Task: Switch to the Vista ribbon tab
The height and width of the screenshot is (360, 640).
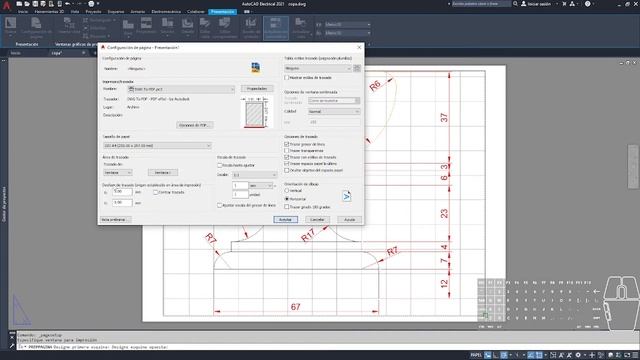Action: 75,12
